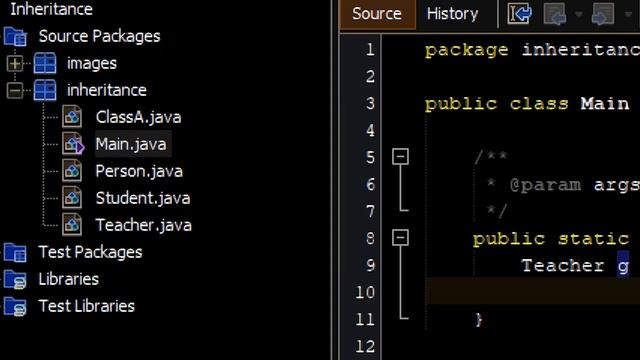Click the Teacher.java file icon
The height and width of the screenshot is (360, 640).
[72, 225]
